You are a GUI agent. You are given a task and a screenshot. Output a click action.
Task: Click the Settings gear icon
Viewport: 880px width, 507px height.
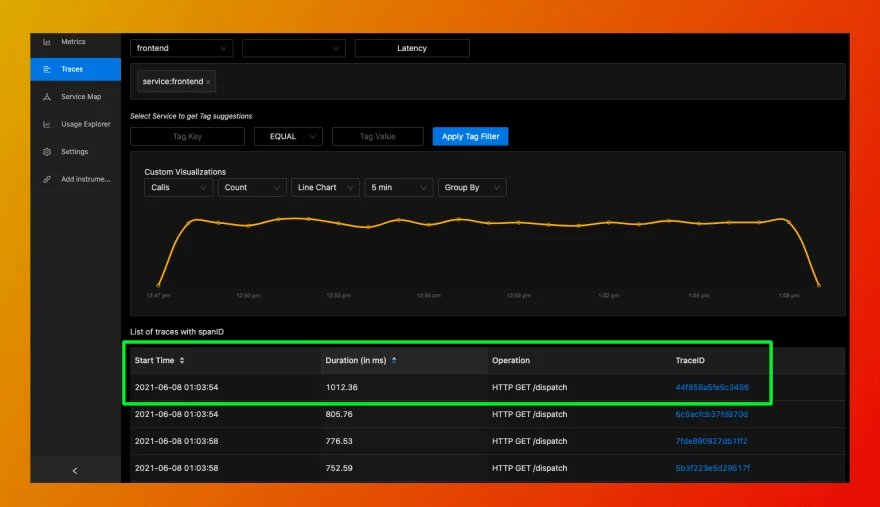(x=47, y=152)
